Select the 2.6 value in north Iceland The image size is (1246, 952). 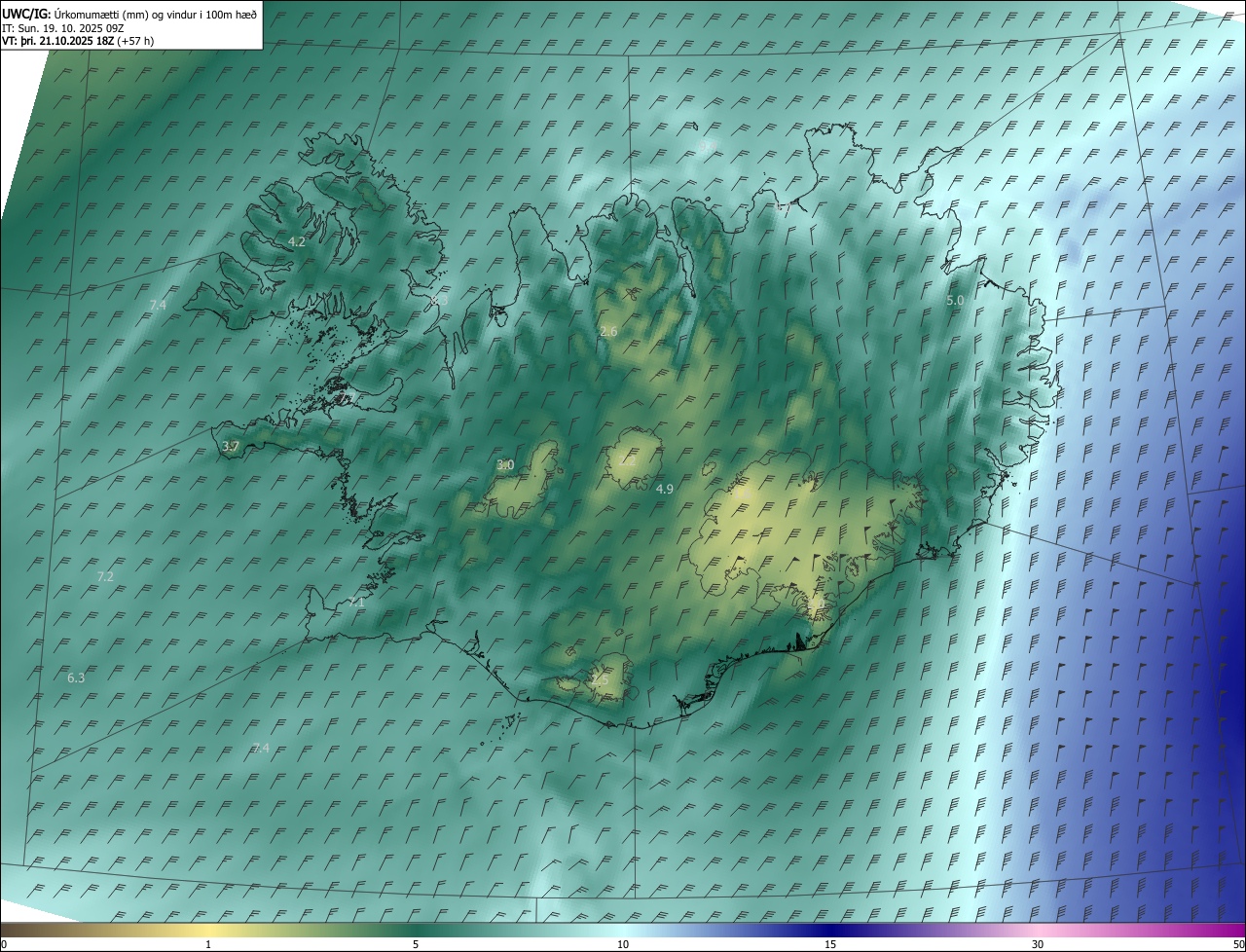point(608,332)
